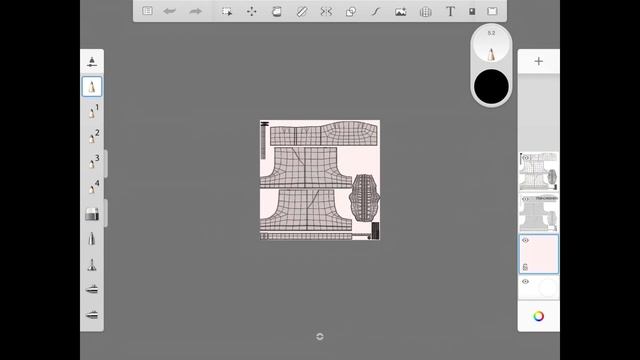Hide the top wireframe layer
Image resolution: width=640 pixels, height=360 pixels.
click(525, 158)
